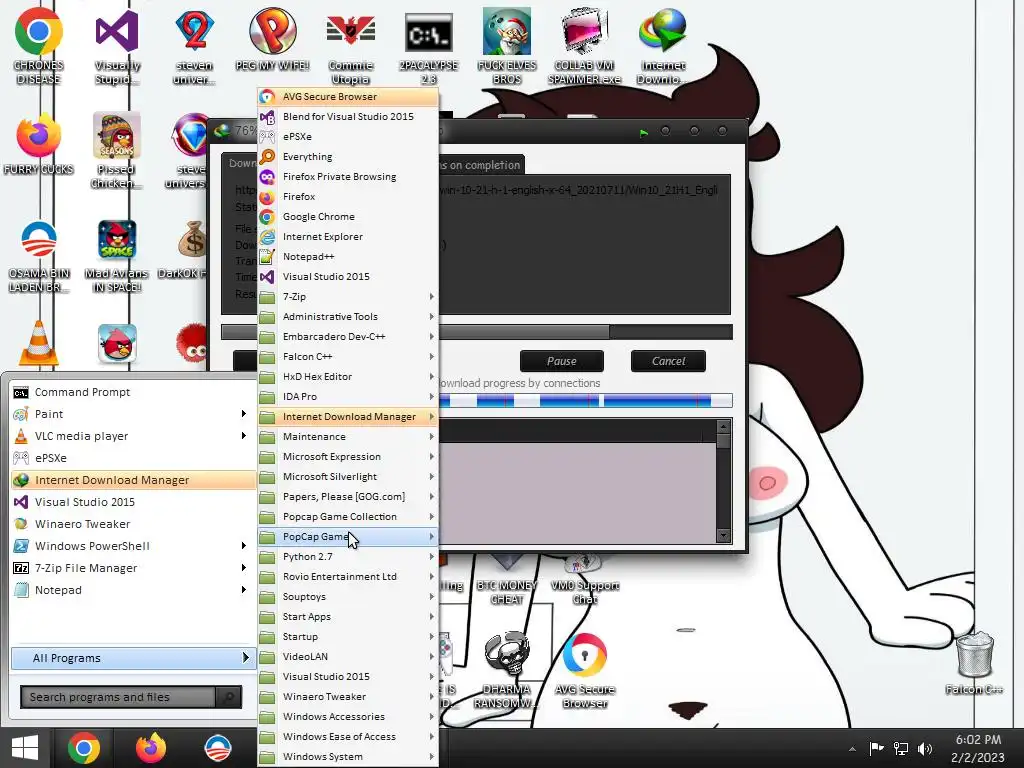1024x768 pixels.
Task: Open Action Center flag in tray
Action: tap(876, 748)
